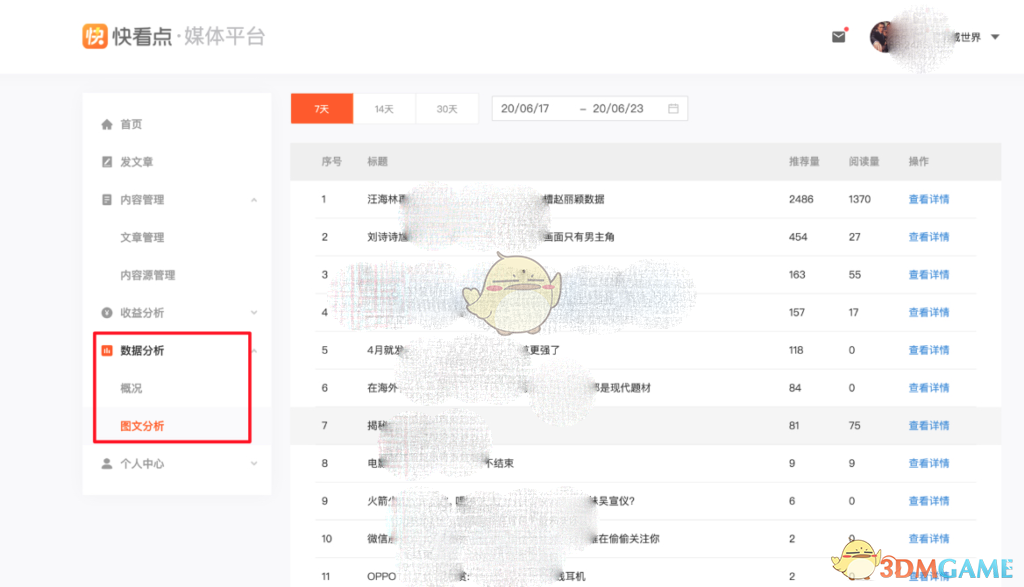This screenshot has width=1024, height=587.
Task: Expand the 个人中心 section chevron
Action: 254,463
